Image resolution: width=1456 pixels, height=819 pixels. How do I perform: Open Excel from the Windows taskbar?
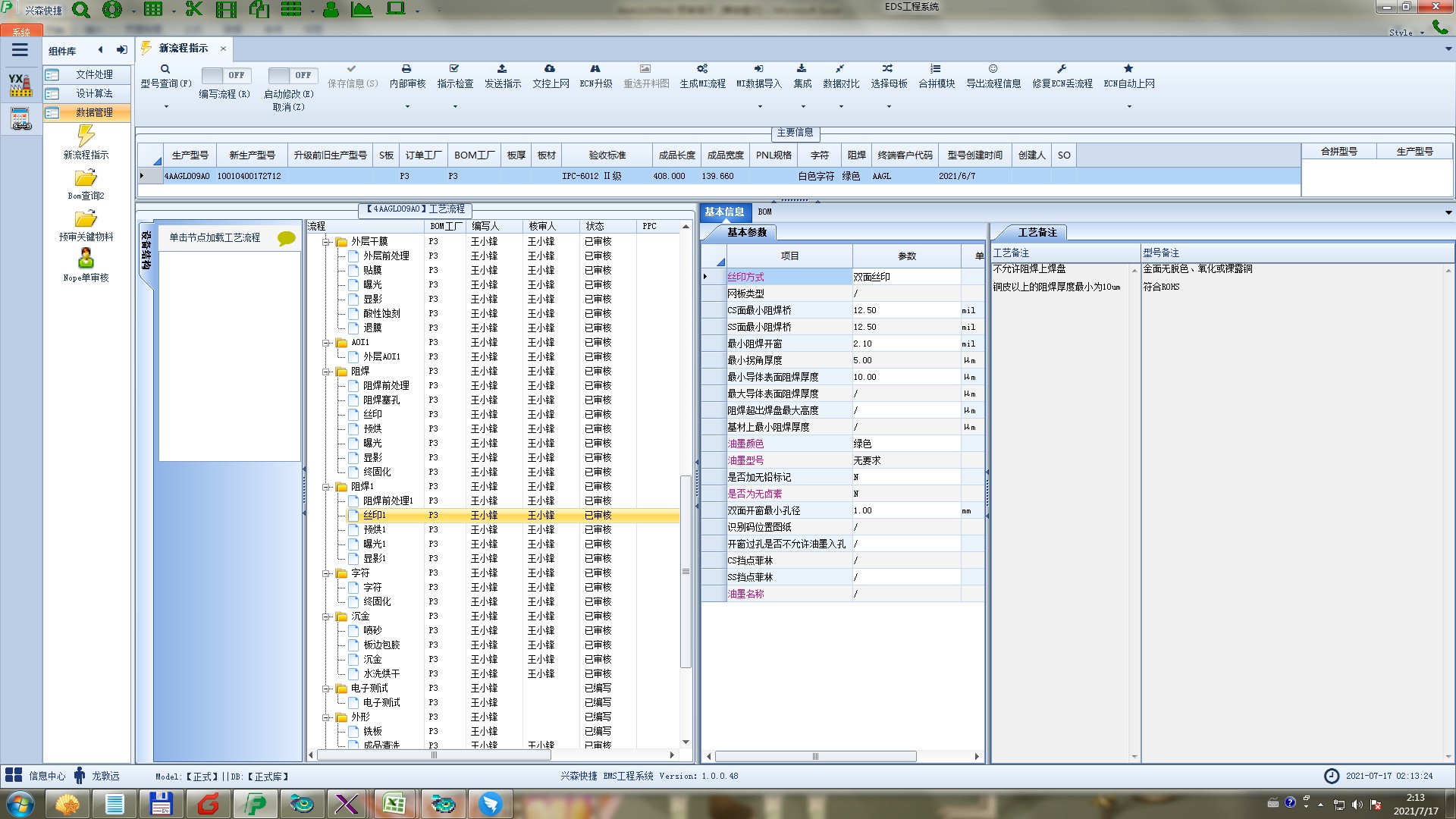click(x=394, y=803)
